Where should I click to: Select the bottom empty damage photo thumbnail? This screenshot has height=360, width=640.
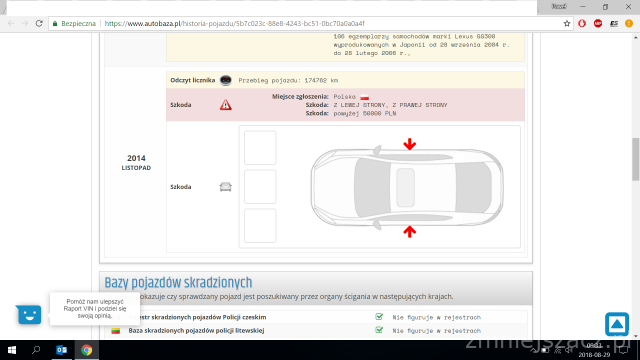260,226
